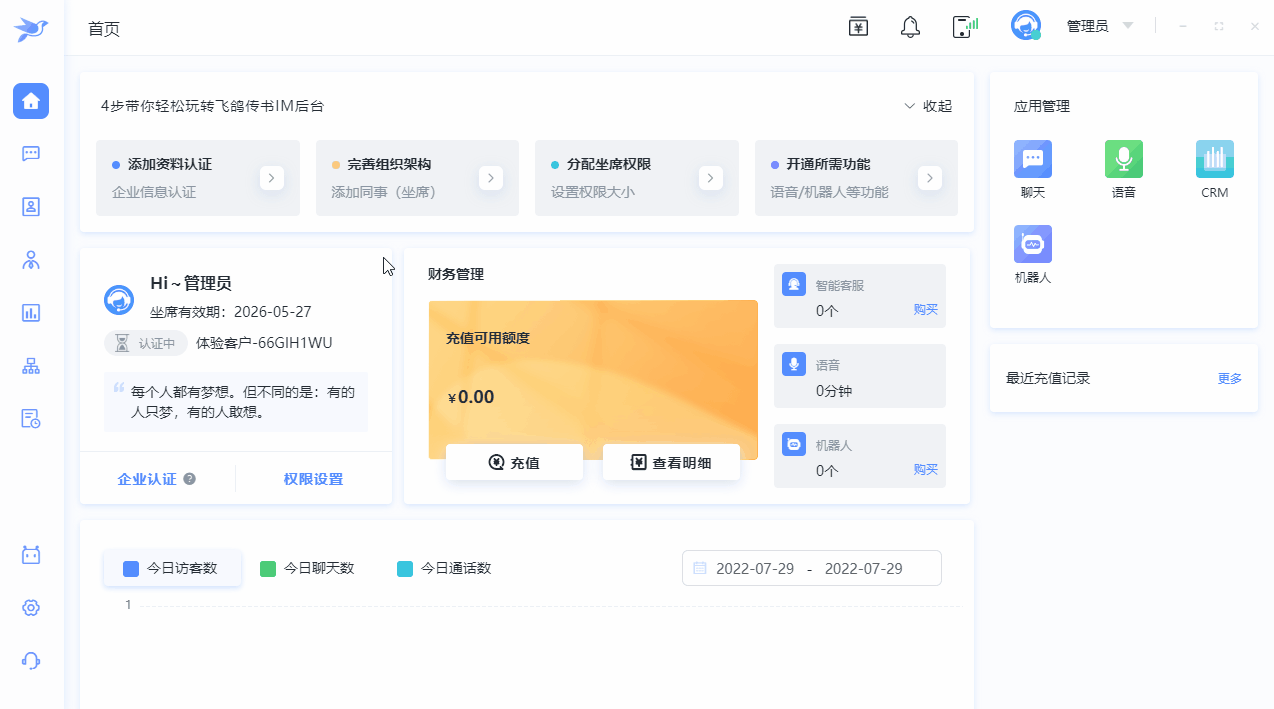Expand the 添加资料认证 step arrow
This screenshot has height=709, width=1274.
click(272, 178)
